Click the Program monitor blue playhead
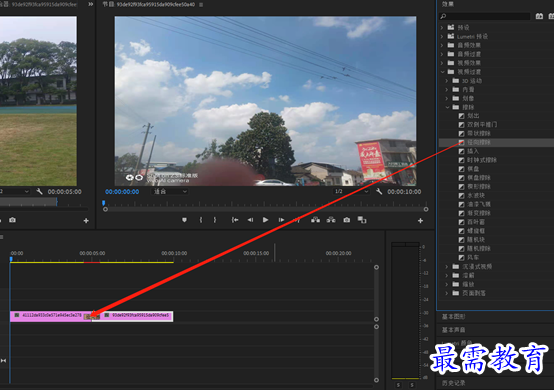The image size is (554, 390). click(x=104, y=203)
